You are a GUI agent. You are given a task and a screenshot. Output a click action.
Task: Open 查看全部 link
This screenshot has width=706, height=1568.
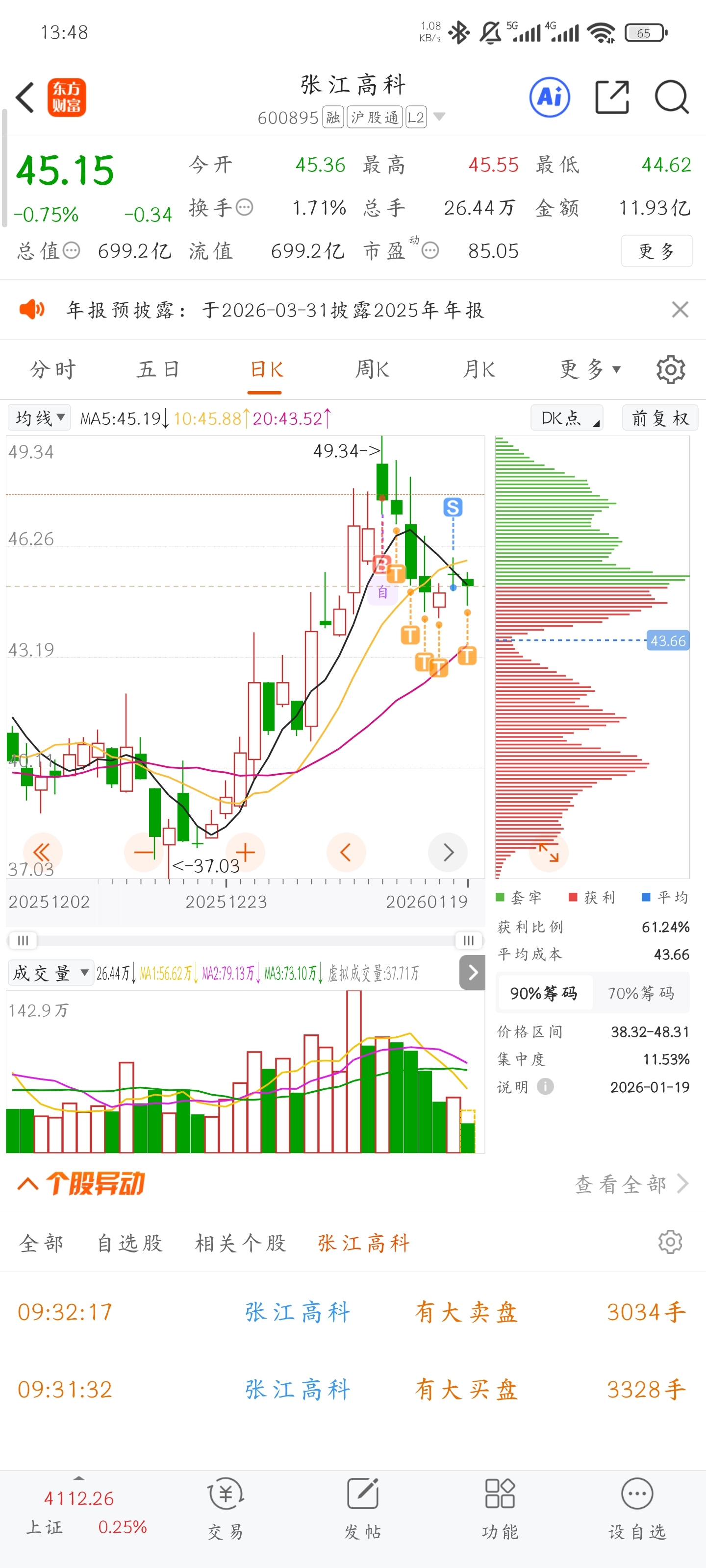click(631, 1184)
